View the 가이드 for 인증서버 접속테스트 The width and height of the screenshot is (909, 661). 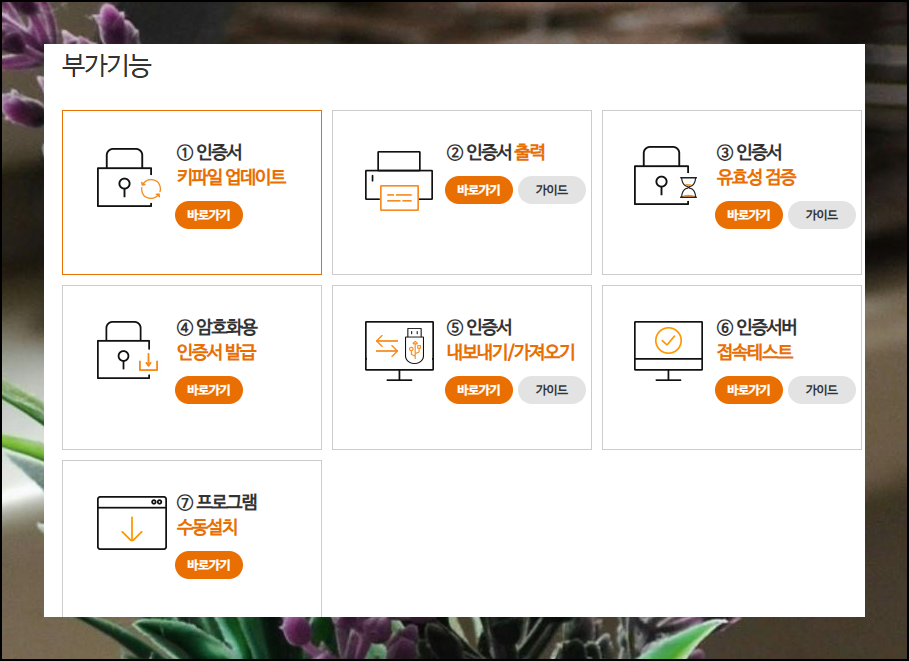click(821, 390)
